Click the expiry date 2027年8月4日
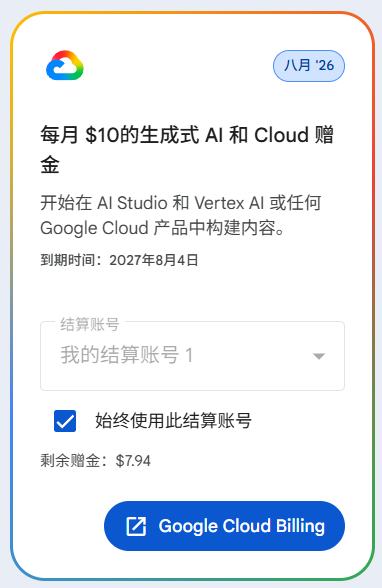The image size is (382, 588). click(154, 260)
